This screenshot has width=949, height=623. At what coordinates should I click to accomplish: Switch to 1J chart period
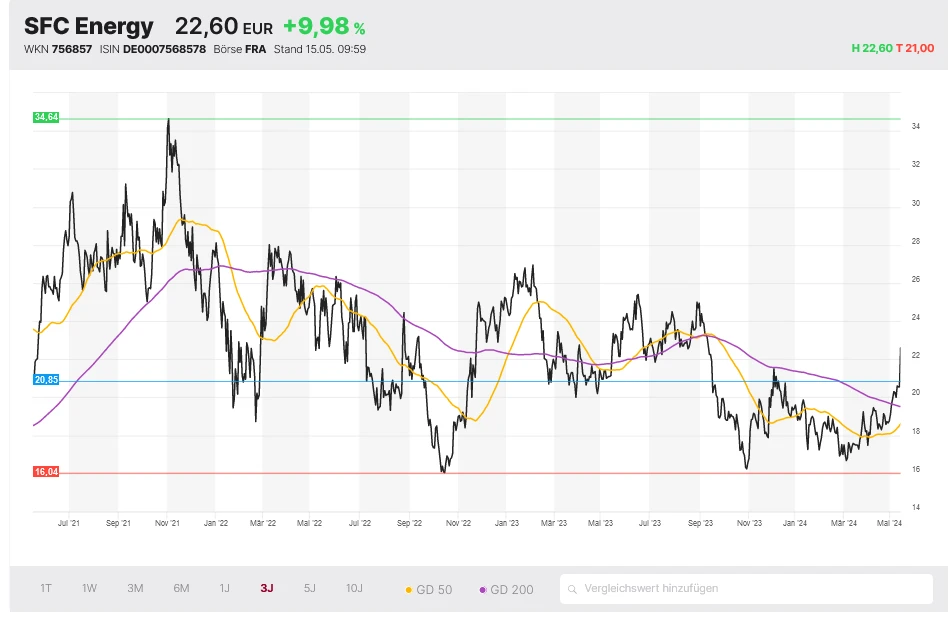(225, 588)
